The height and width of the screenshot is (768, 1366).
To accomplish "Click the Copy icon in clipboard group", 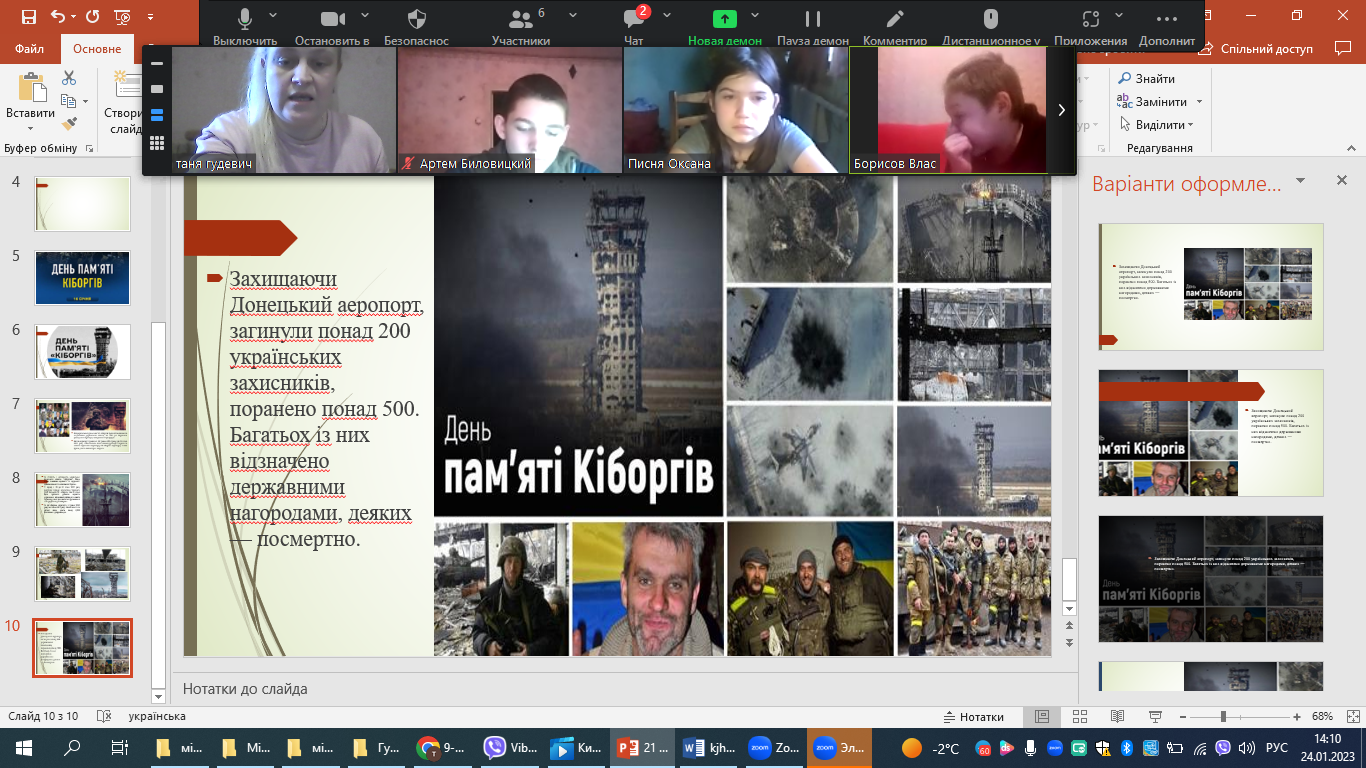I will [68, 101].
